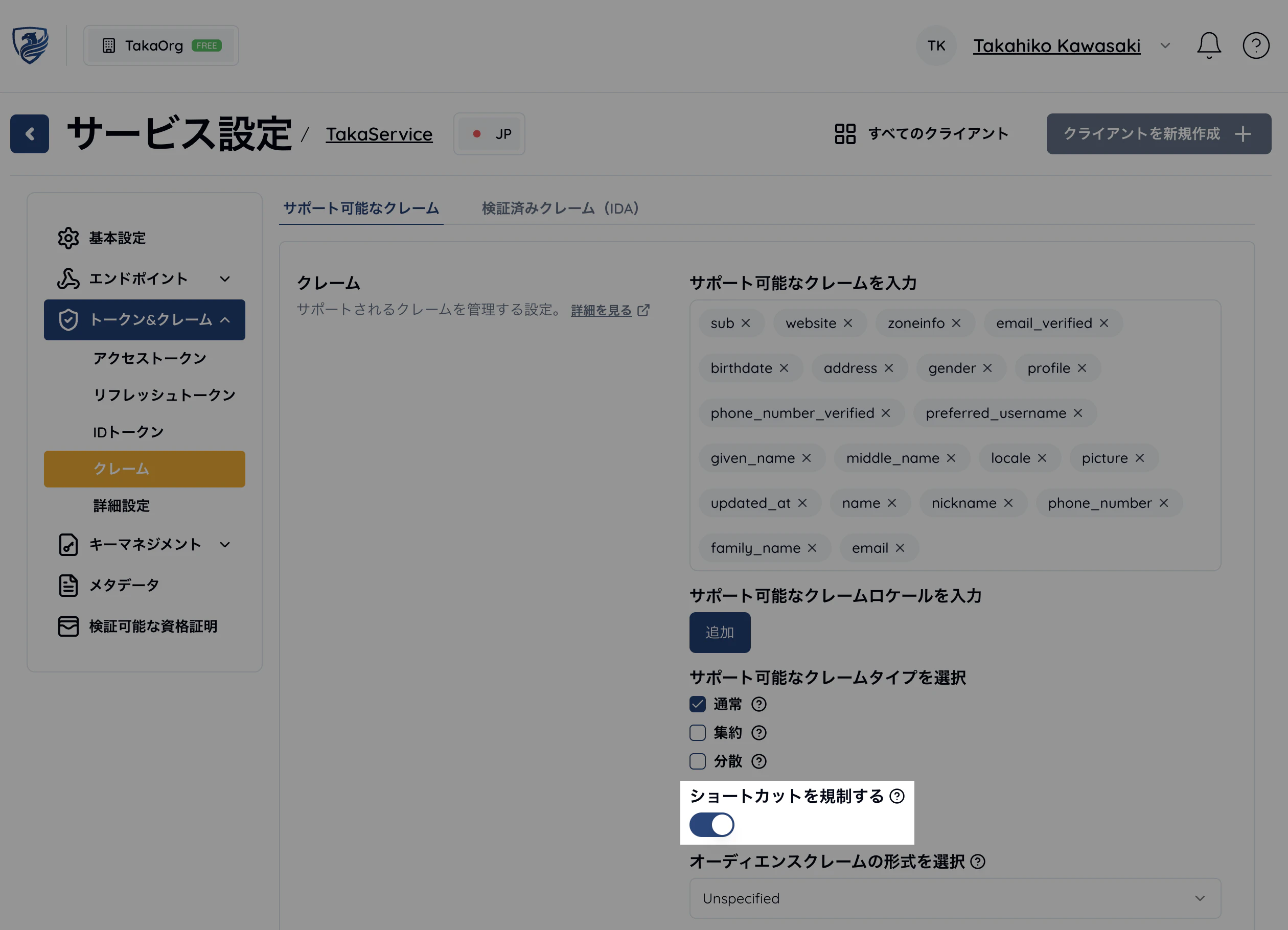This screenshot has width=1288, height=930.
Task: Uncheck the 通常 claim type checkbox
Action: (697, 705)
